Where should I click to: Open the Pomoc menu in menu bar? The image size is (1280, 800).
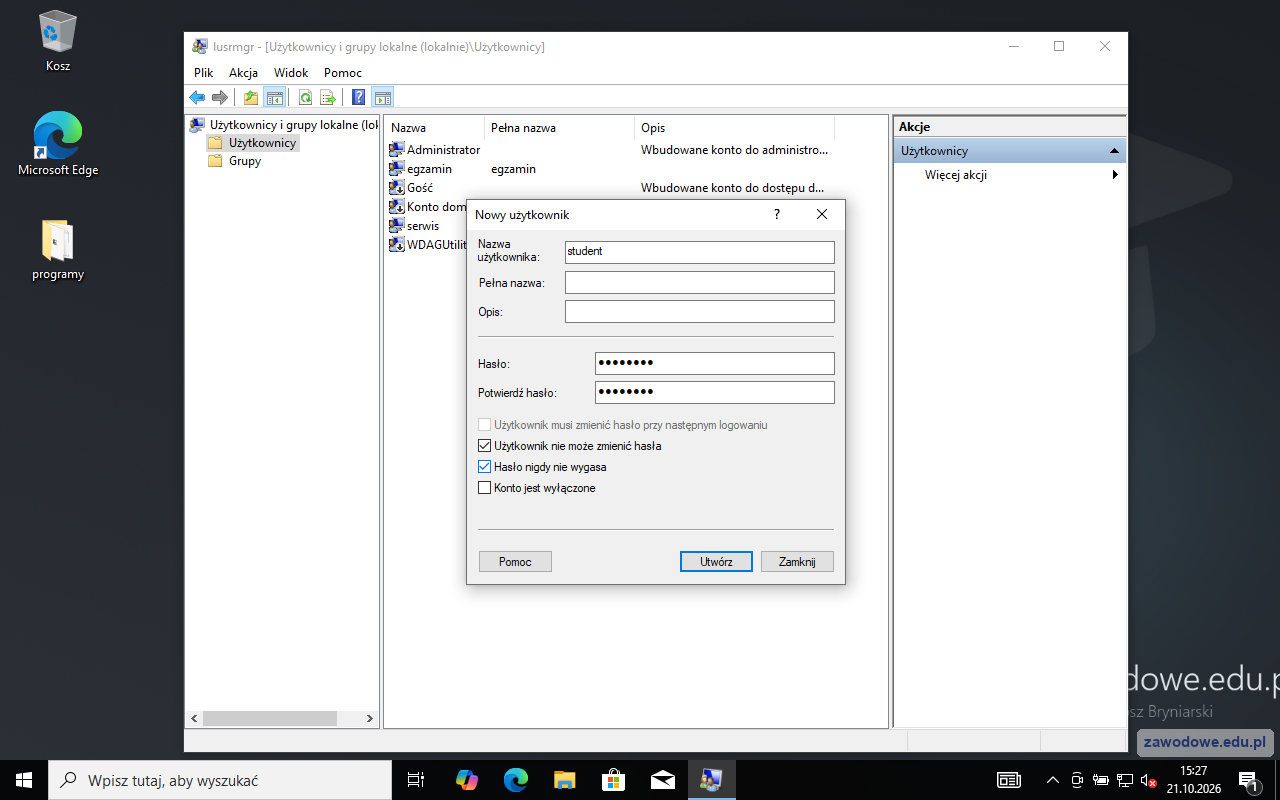pyautogui.click(x=343, y=73)
